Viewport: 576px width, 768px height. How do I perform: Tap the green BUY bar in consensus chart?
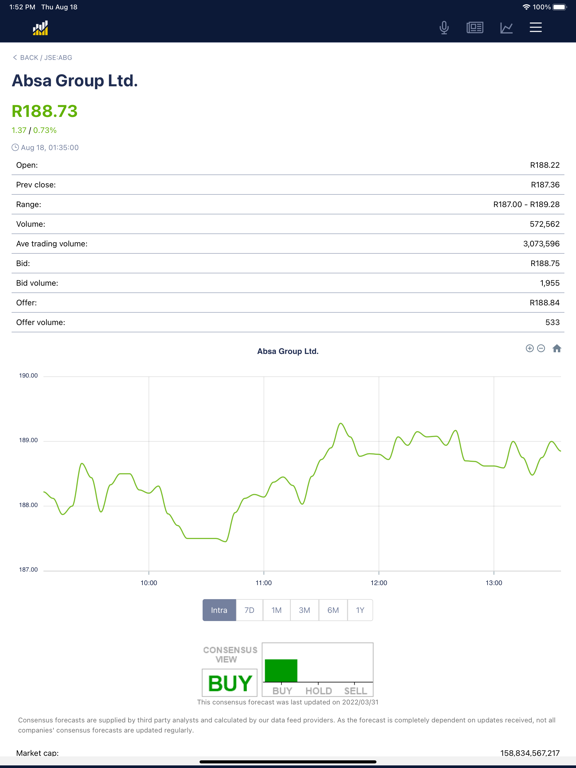[281, 671]
